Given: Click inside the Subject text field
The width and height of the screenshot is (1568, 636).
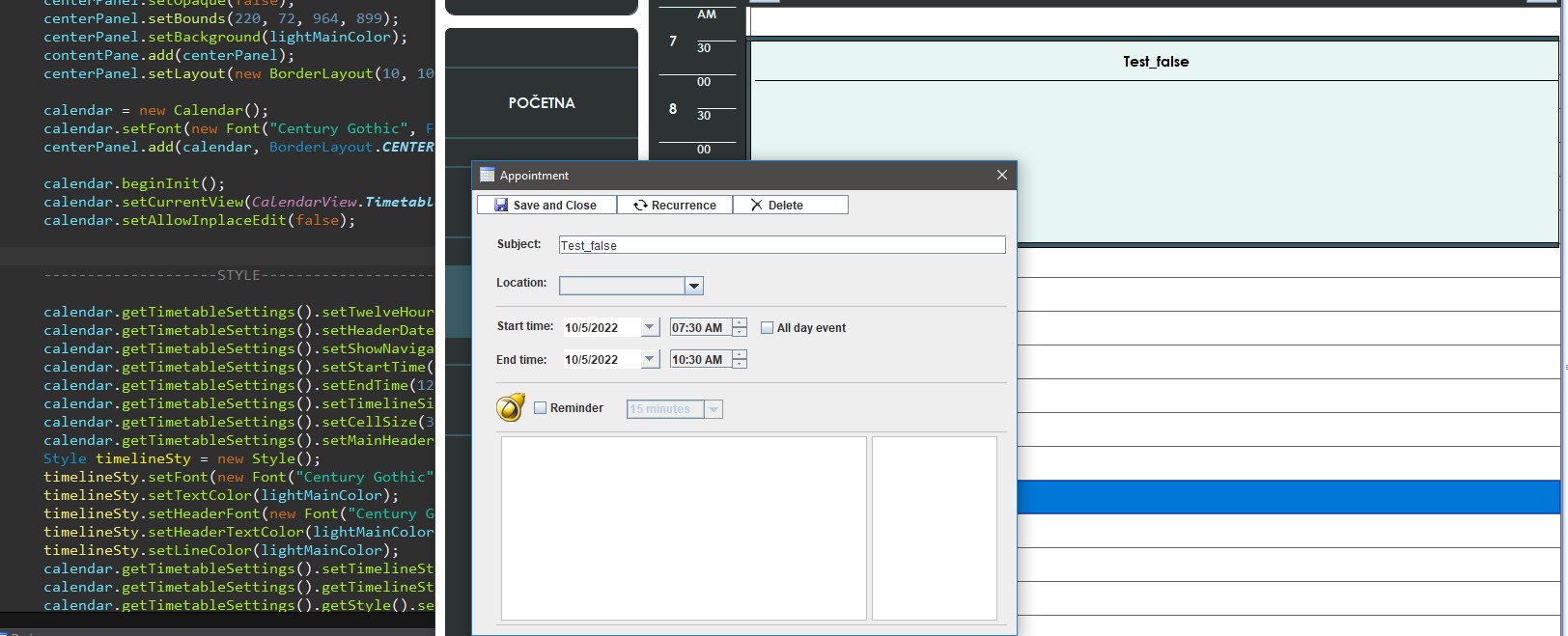Looking at the screenshot, I should [782, 245].
